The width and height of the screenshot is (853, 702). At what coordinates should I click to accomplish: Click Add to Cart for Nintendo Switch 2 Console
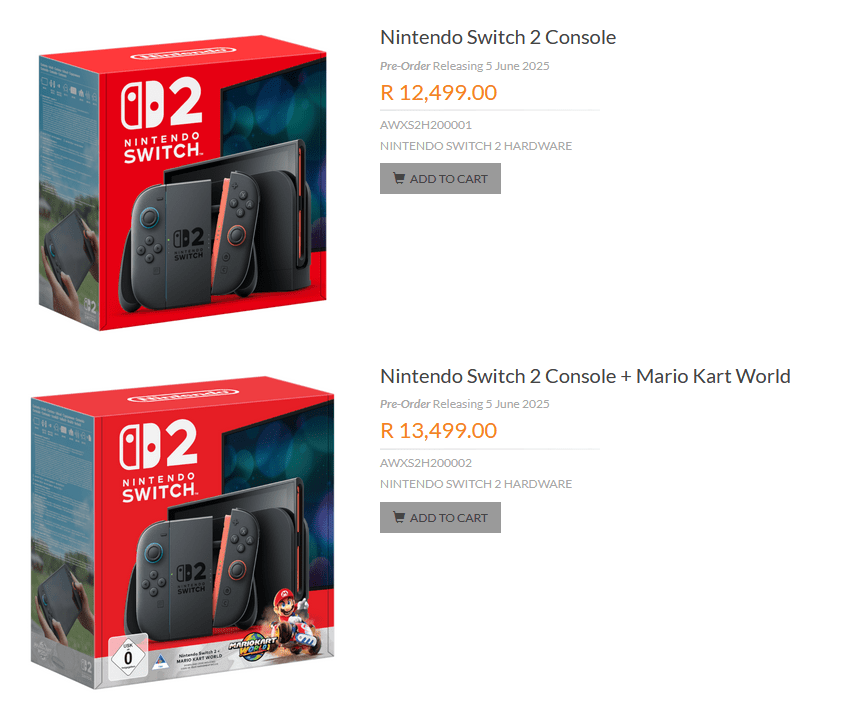pos(440,178)
